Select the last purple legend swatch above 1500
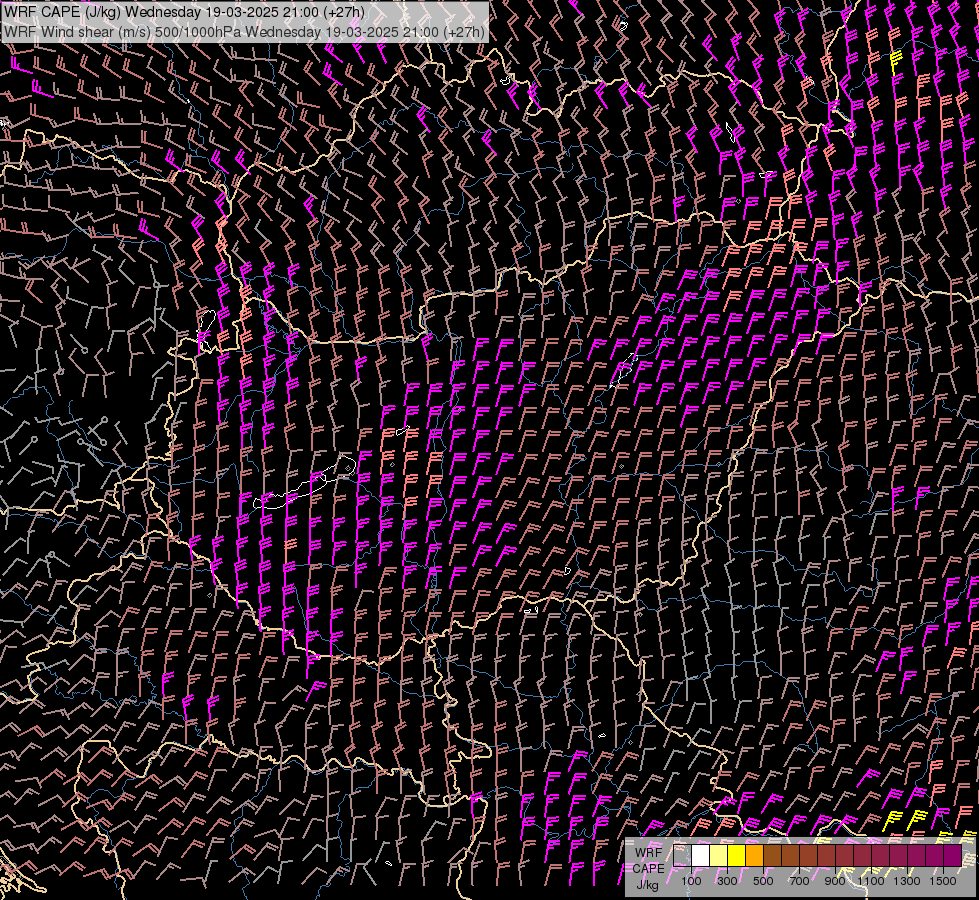The height and width of the screenshot is (900, 979). 953,856
